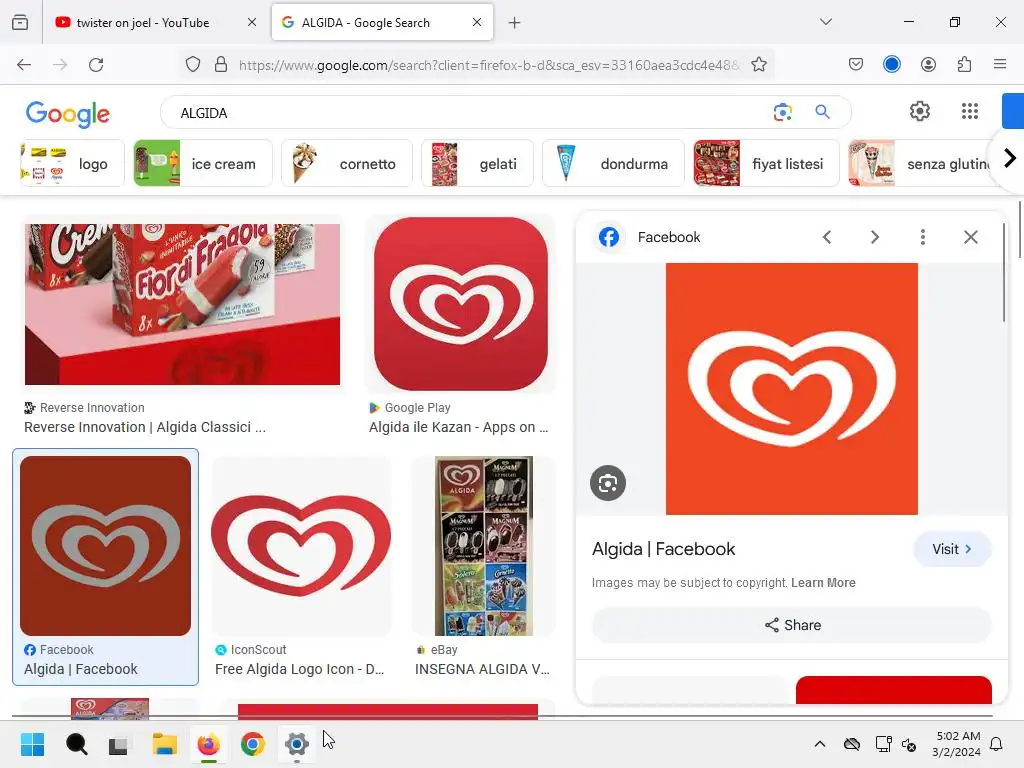1024x768 pixels.
Task: Click the Google logo
Action: [x=68, y=114]
